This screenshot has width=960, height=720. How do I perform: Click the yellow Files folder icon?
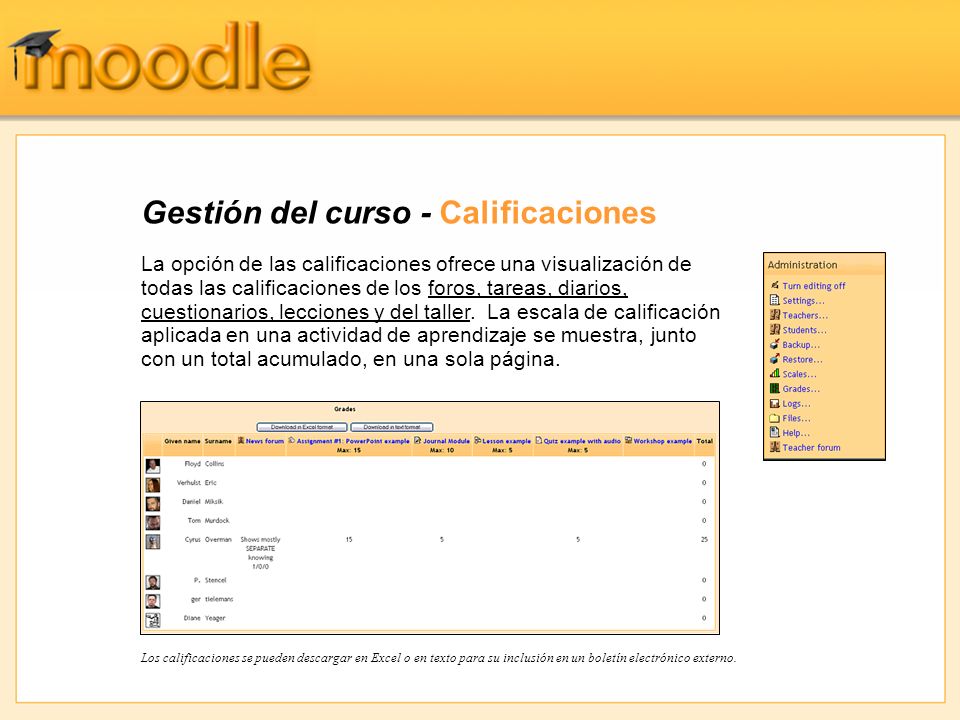tap(774, 418)
